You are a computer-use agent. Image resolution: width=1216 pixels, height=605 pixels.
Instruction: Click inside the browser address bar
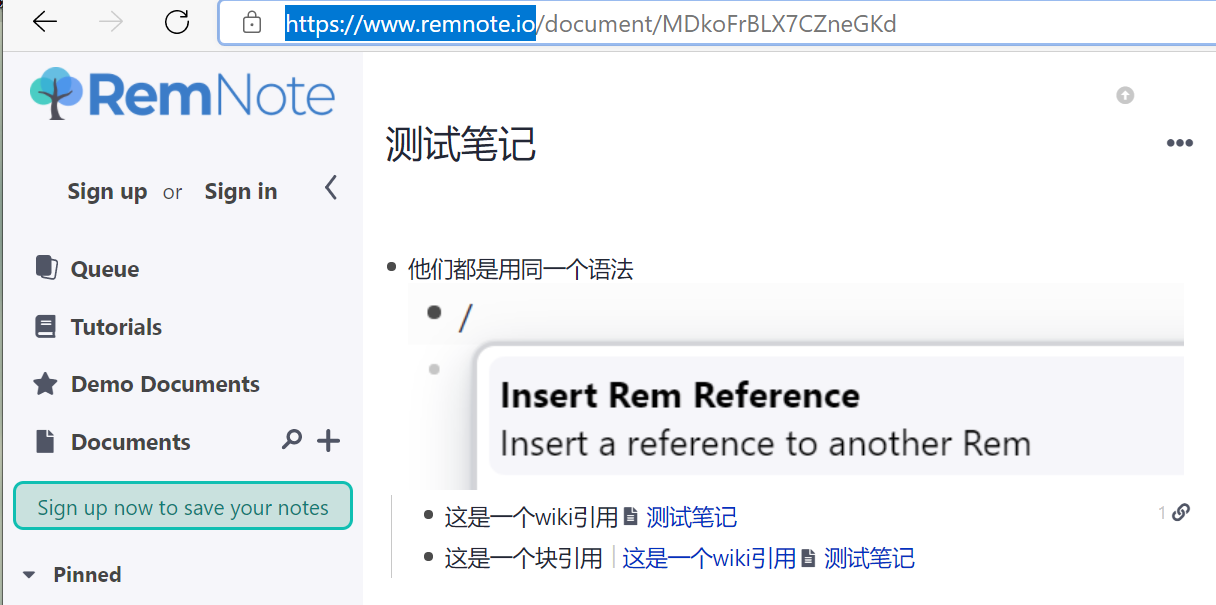pos(700,23)
